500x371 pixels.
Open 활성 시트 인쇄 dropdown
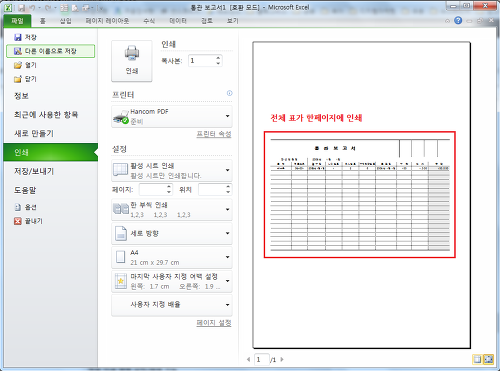point(172,170)
